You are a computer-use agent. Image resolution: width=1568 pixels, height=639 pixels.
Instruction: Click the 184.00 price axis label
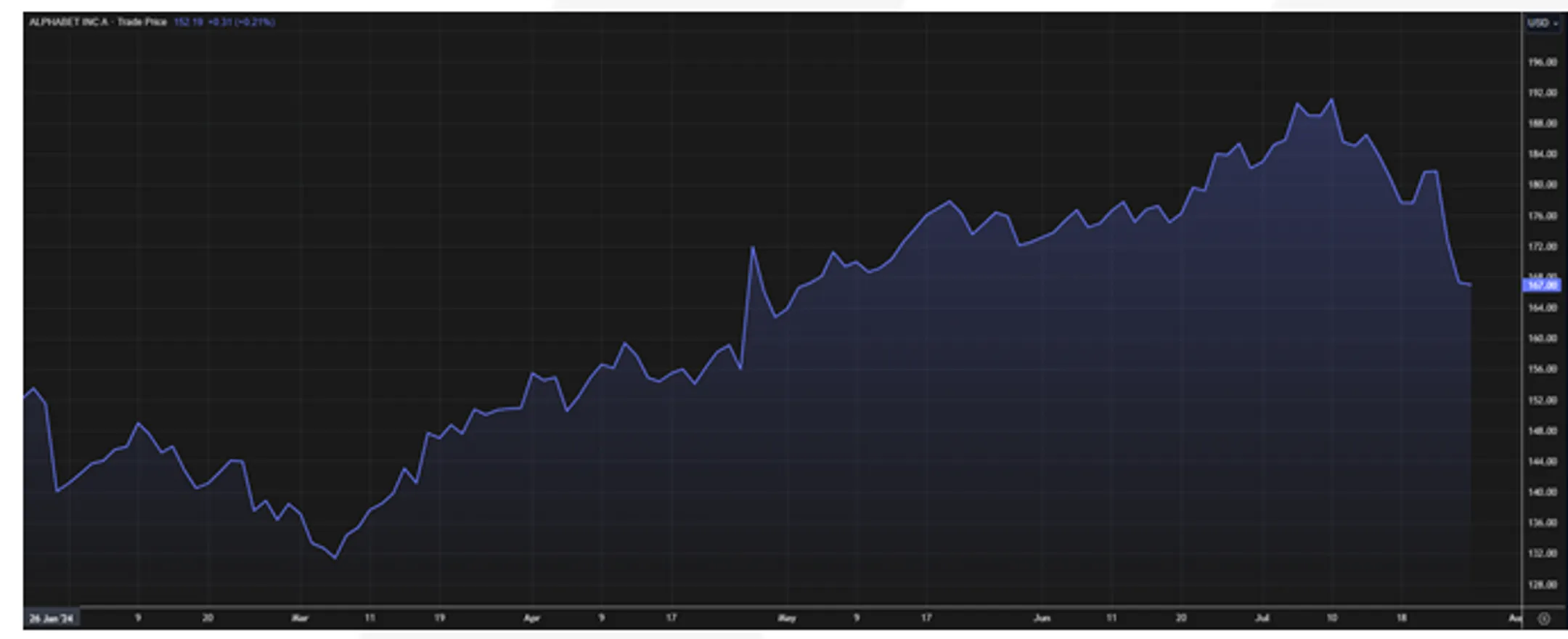click(1542, 154)
